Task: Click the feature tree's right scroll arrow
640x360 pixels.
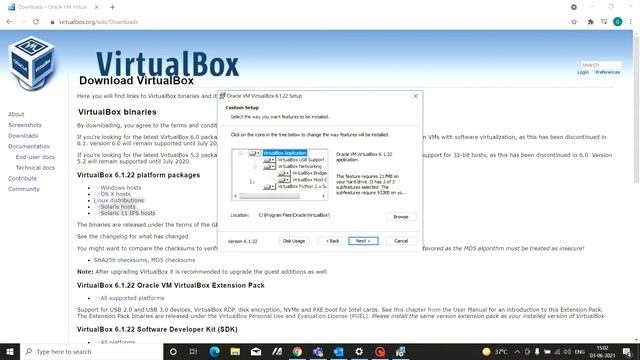Action: coord(324,196)
